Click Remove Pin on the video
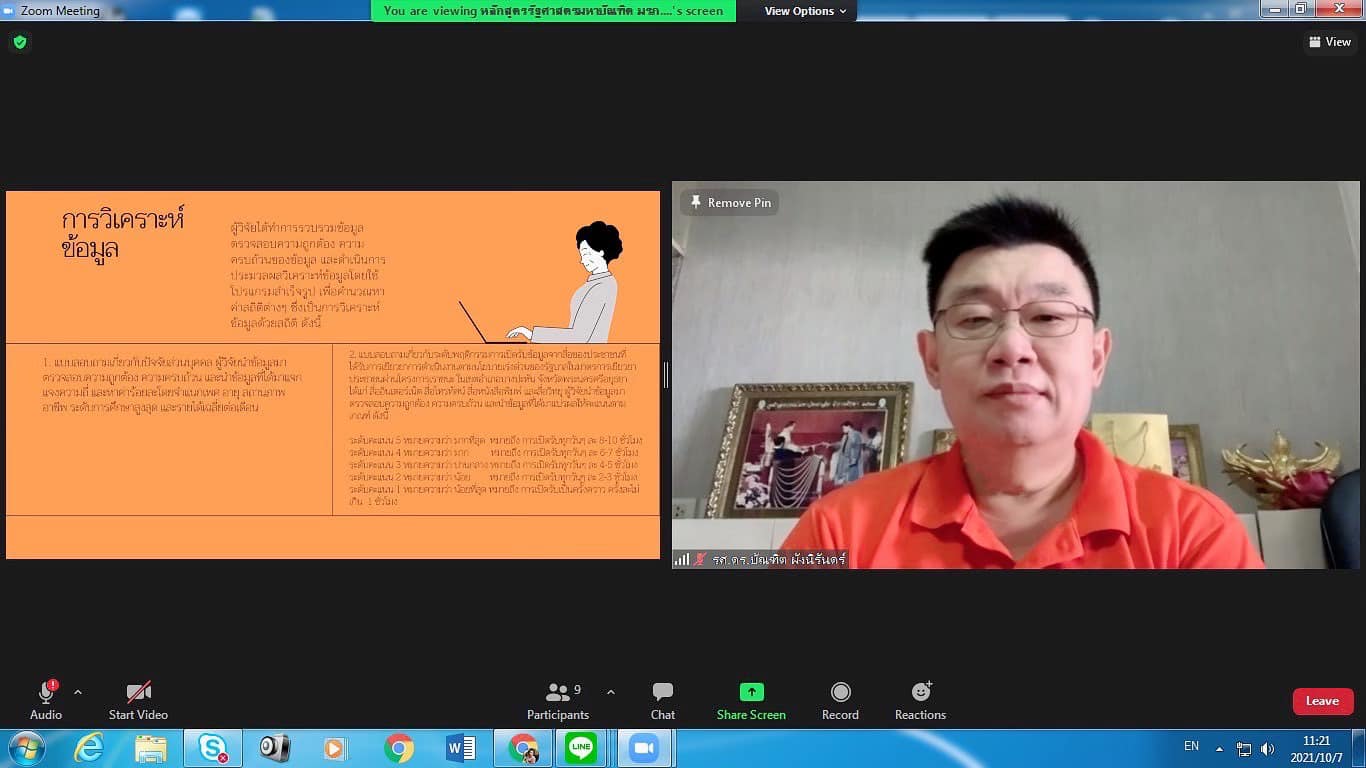Screen dimensions: 1366x768 point(730,203)
